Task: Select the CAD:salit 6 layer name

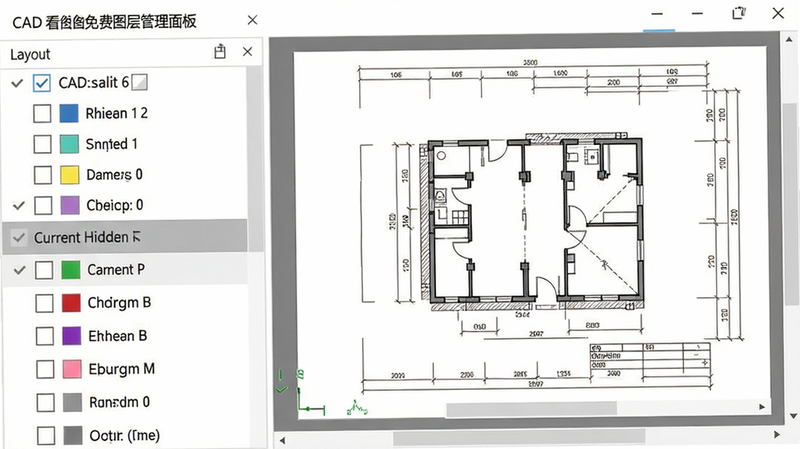Action: [94, 82]
